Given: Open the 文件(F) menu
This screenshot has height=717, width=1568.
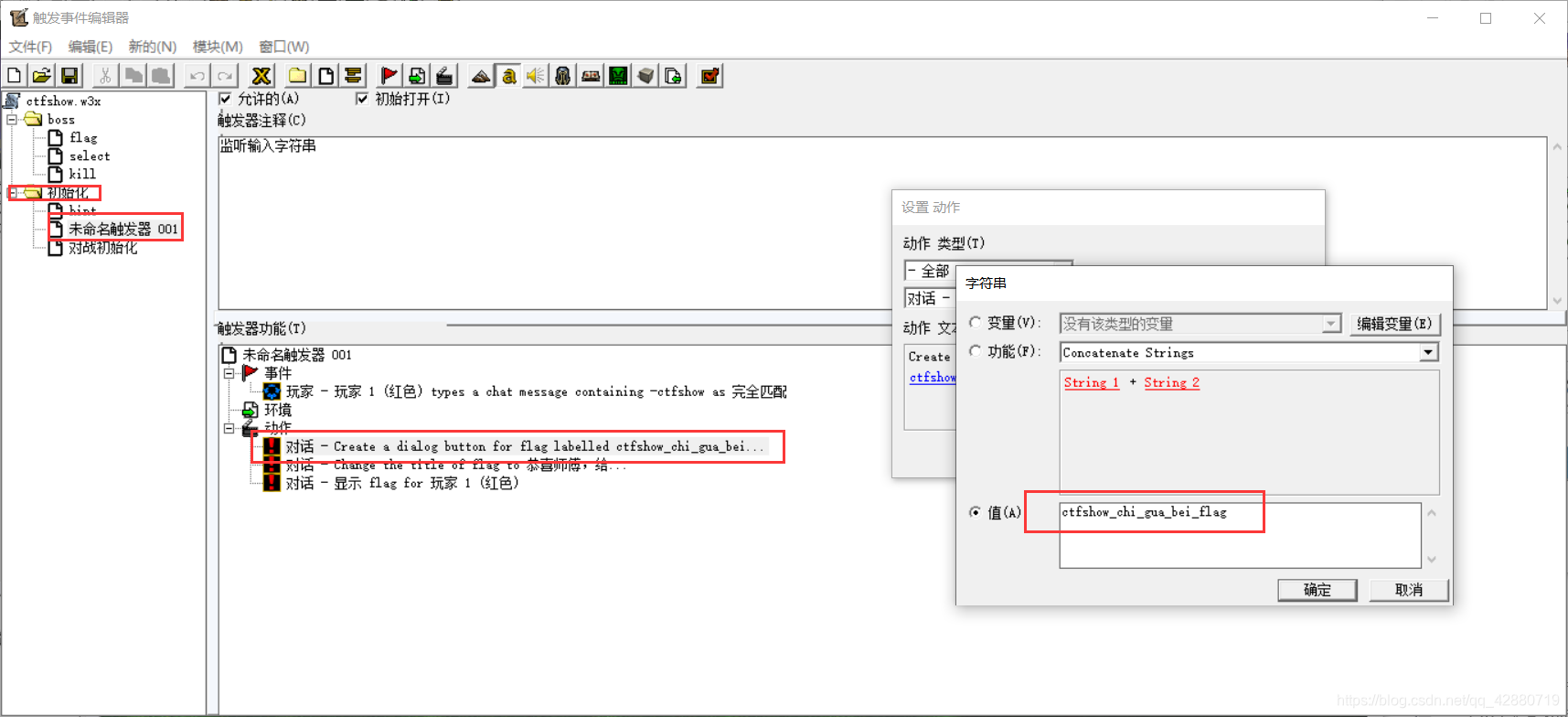Looking at the screenshot, I should click(x=30, y=47).
